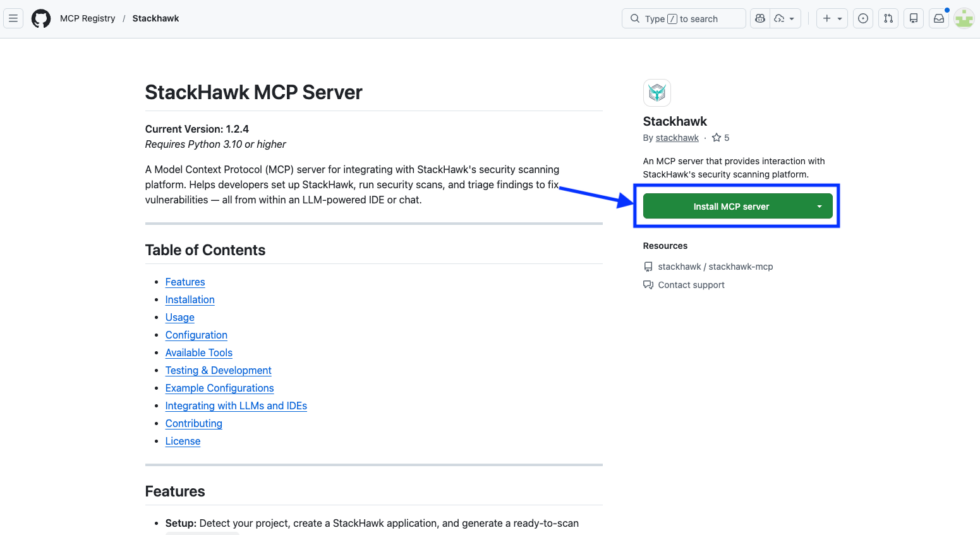Open the user avatar profile menu
980x535 pixels.
964,19
